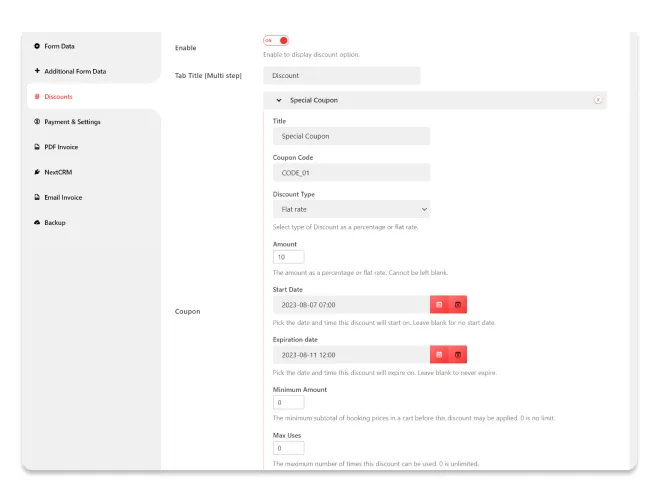Toggle the Enable discount switch off
Screen dimensions: 660x502
click(276, 40)
